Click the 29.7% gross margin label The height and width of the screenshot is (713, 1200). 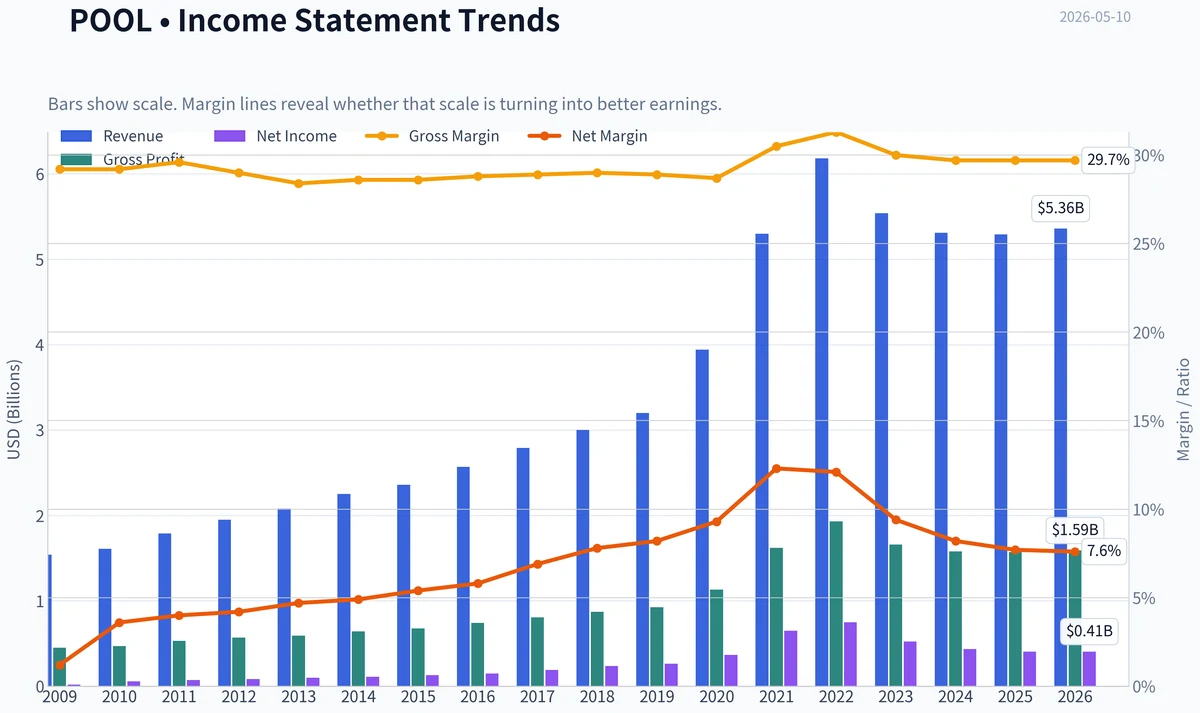(x=1108, y=160)
